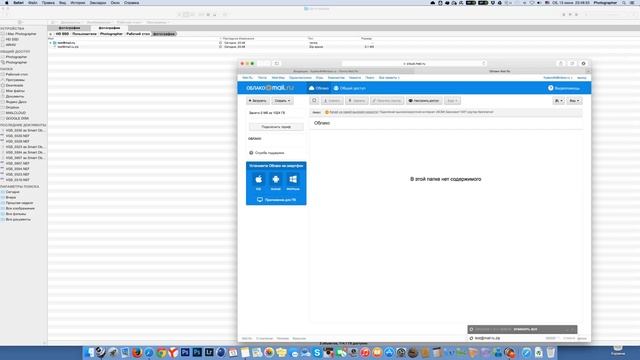640x360 pixels.
Task: Open the Общий доступ tab in the blue header
Action: pos(349,88)
